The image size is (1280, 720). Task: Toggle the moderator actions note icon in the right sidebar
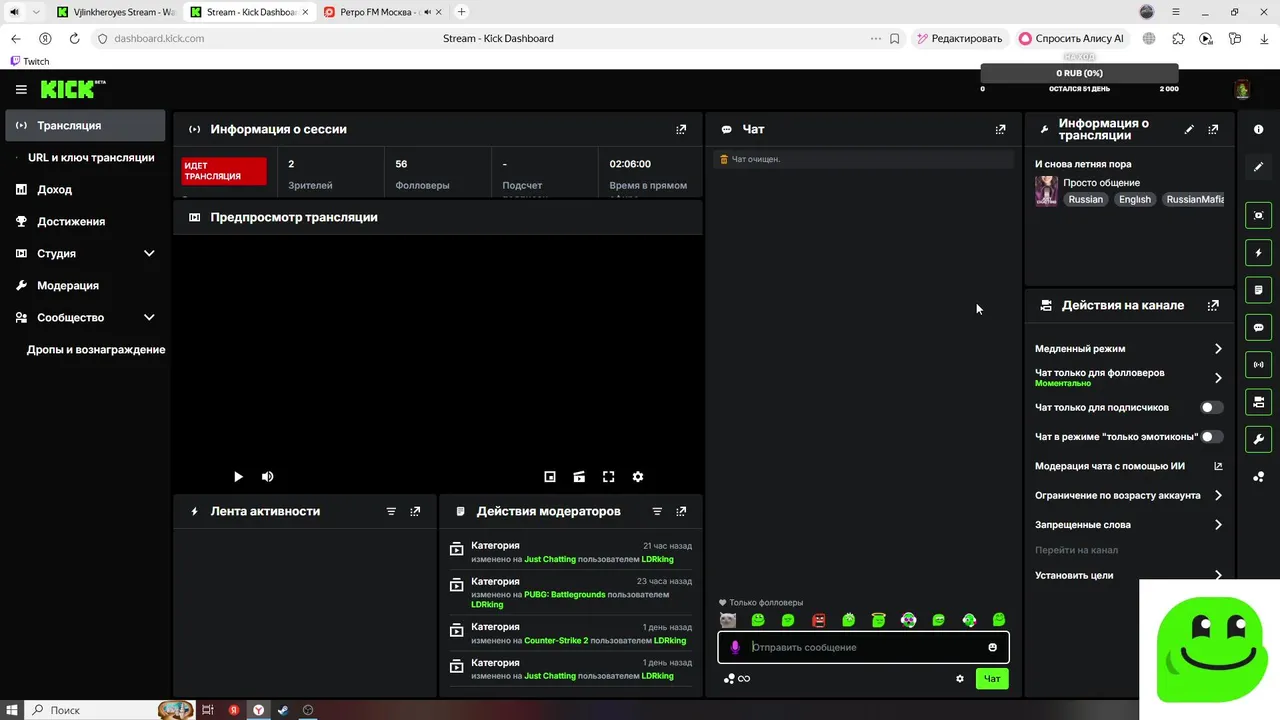tap(1258, 290)
